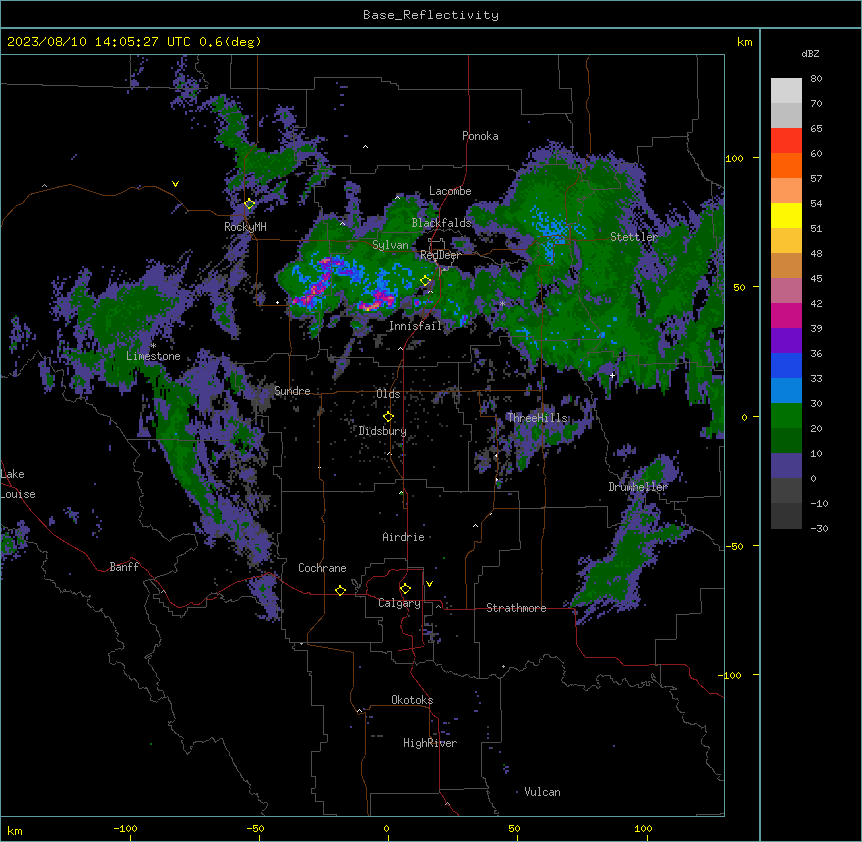862x842 pixels.
Task: Select the light orange 54–57 dBZ swatch
Action: pos(786,191)
